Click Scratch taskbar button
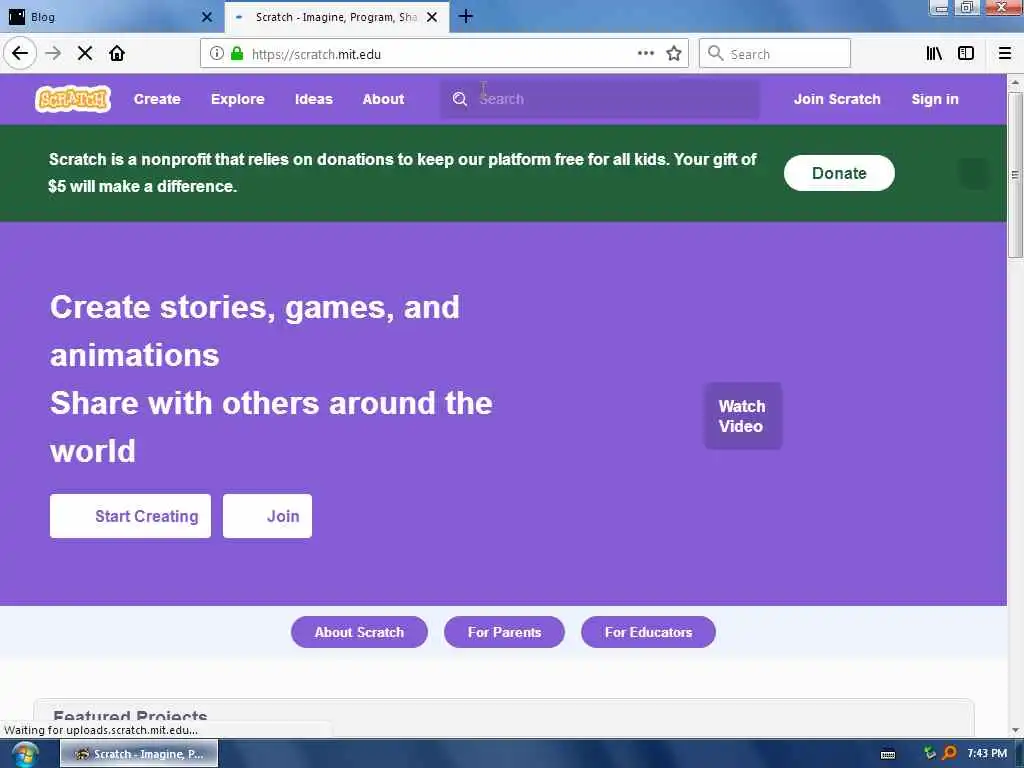This screenshot has height=768, width=1024. (139, 754)
